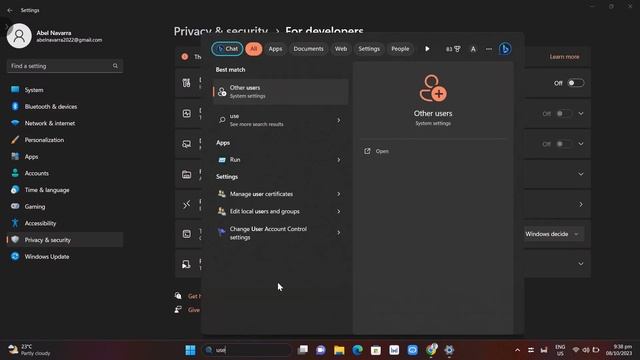640x360 pixels.
Task: Select the Settings search filter
Action: pyautogui.click(x=369, y=49)
